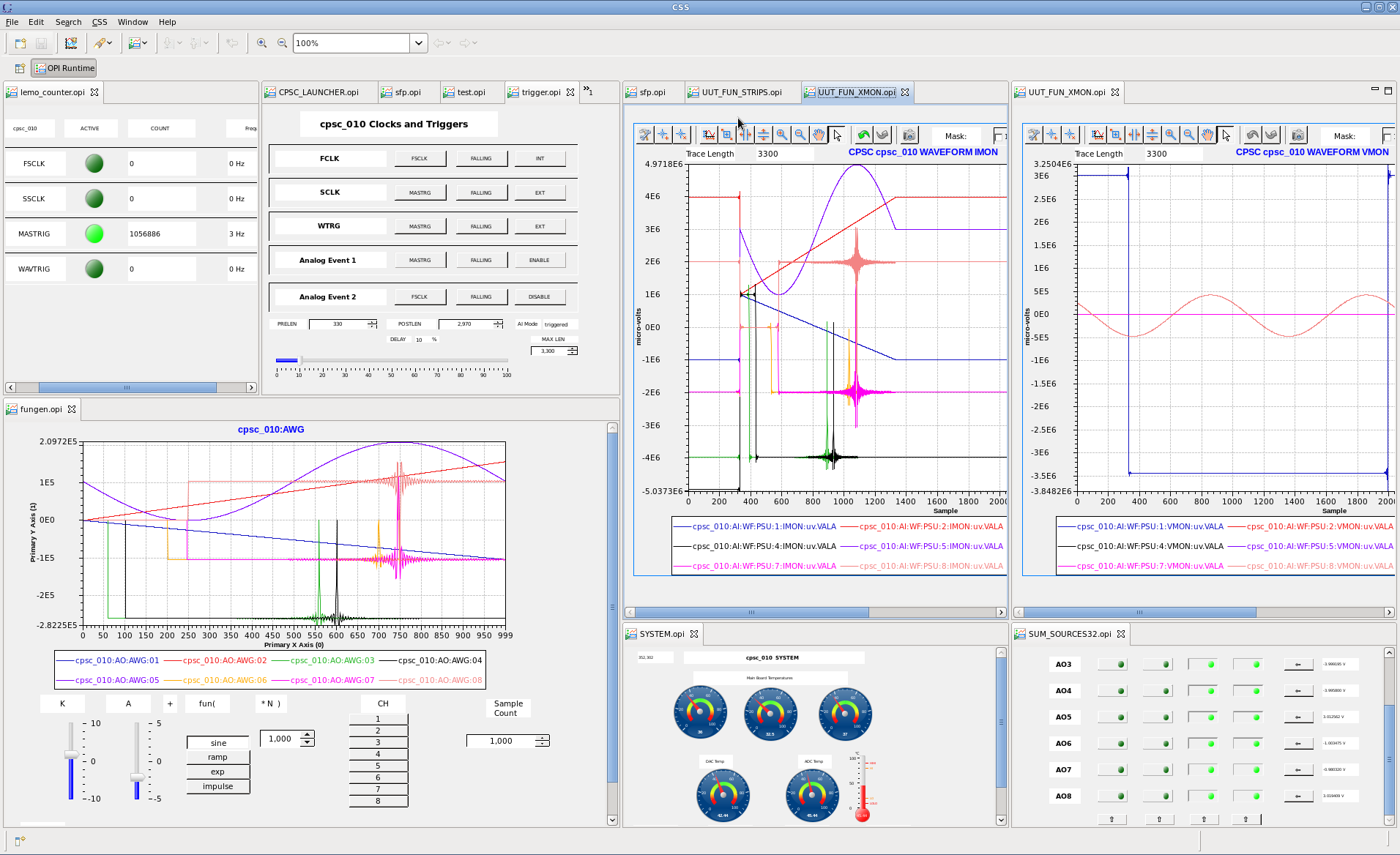
Task: Open the zoom percentage dropdown arrow
Action: (x=418, y=43)
